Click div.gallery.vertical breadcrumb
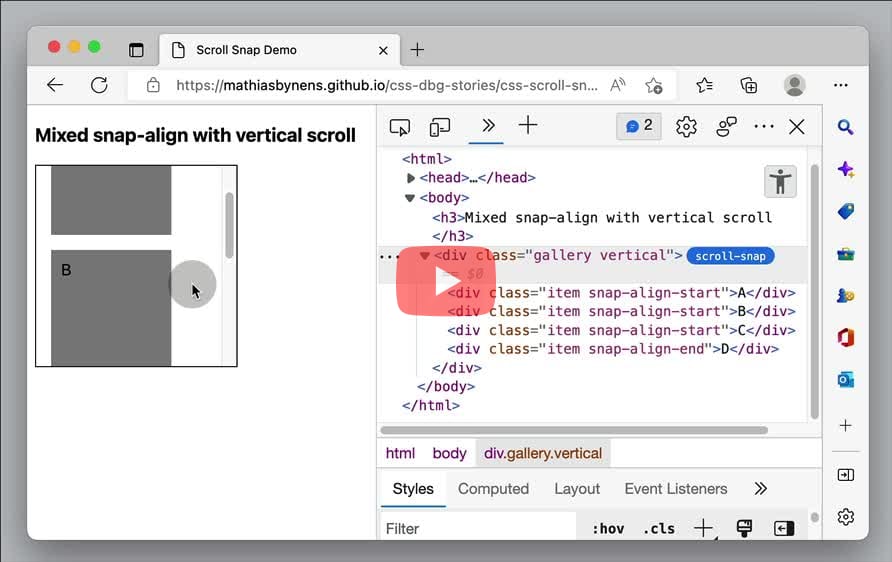 pos(543,453)
